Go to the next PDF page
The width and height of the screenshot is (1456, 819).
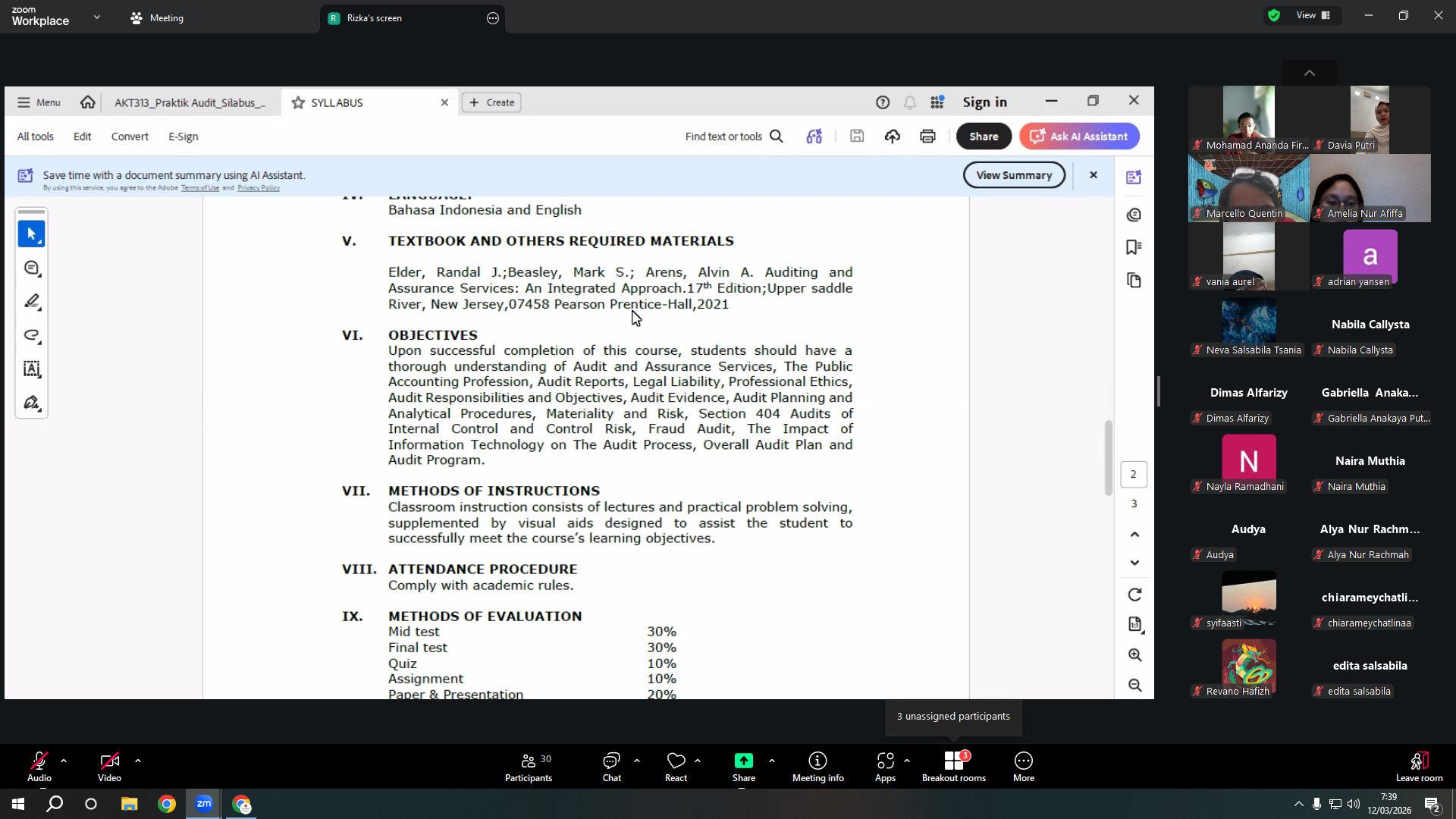pyautogui.click(x=1134, y=563)
